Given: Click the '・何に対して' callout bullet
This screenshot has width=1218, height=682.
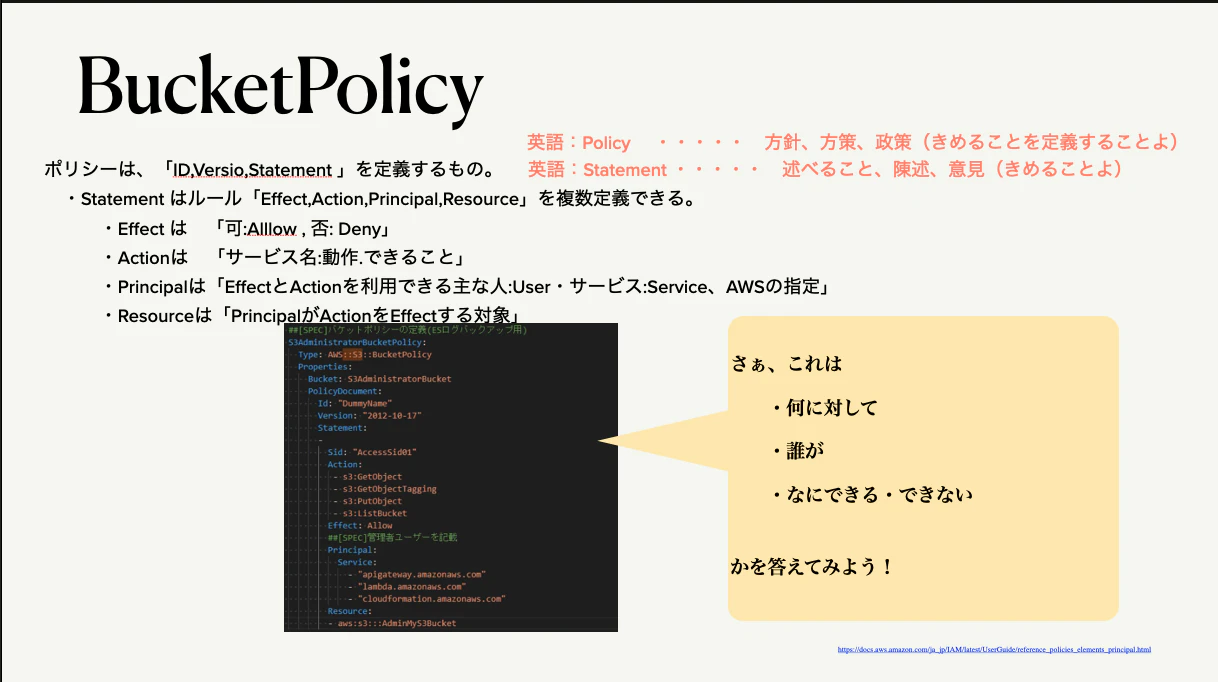Looking at the screenshot, I should pyautogui.click(x=822, y=407).
